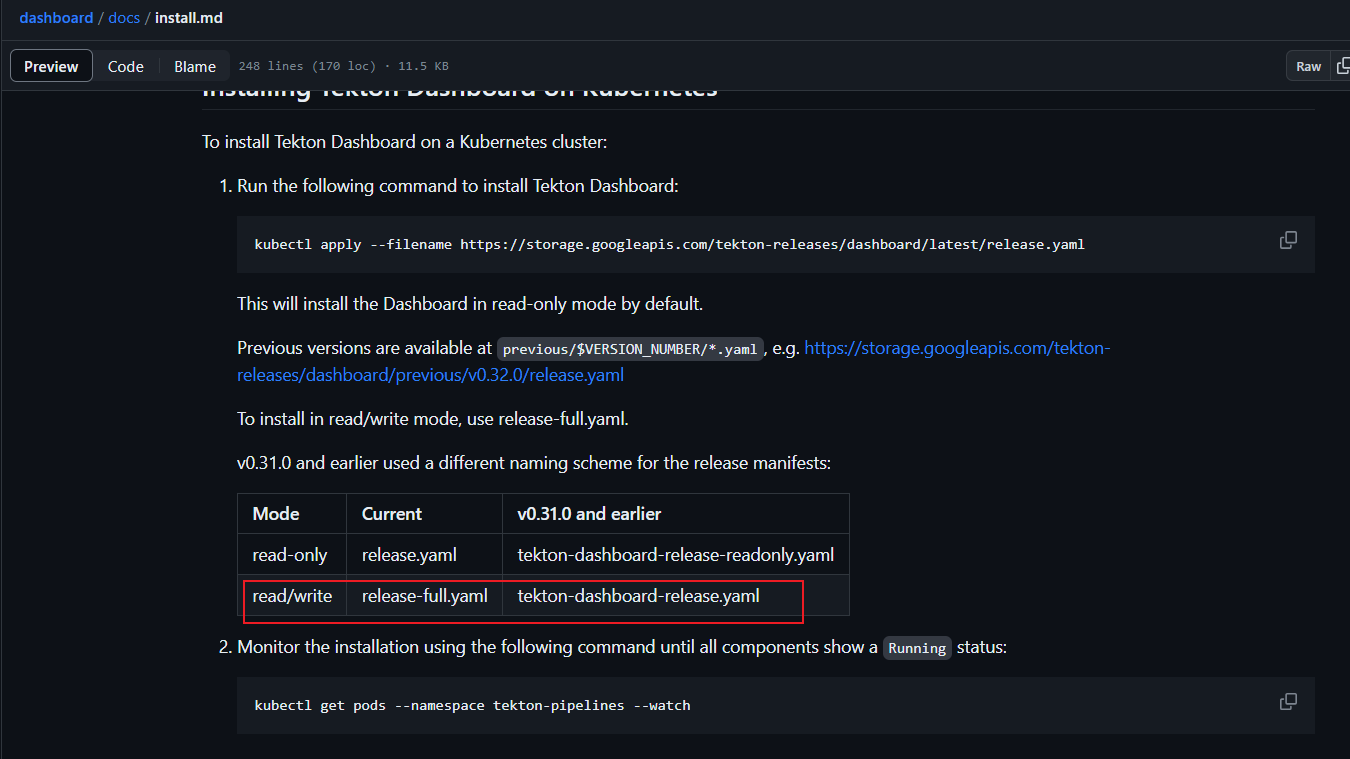Copy the kubectl apply command
Viewport: 1350px width, 759px height.
pyautogui.click(x=1288, y=240)
